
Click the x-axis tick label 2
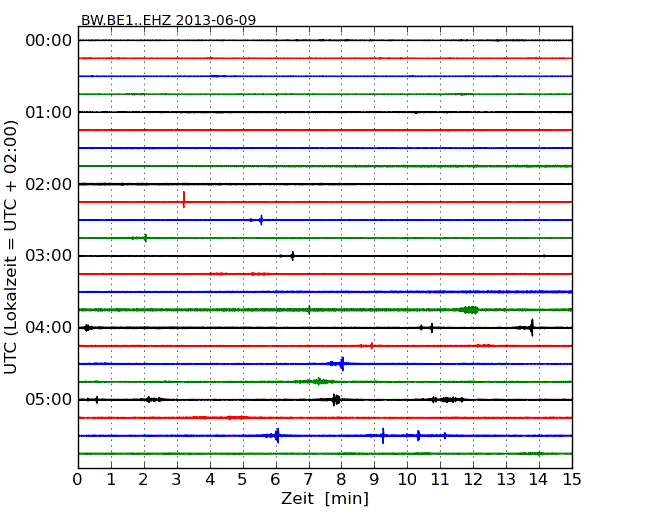143,480
